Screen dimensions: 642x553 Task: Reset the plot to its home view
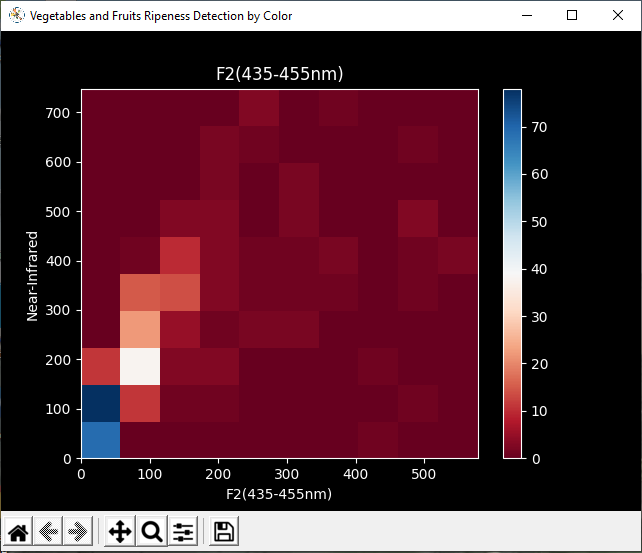pos(18,532)
